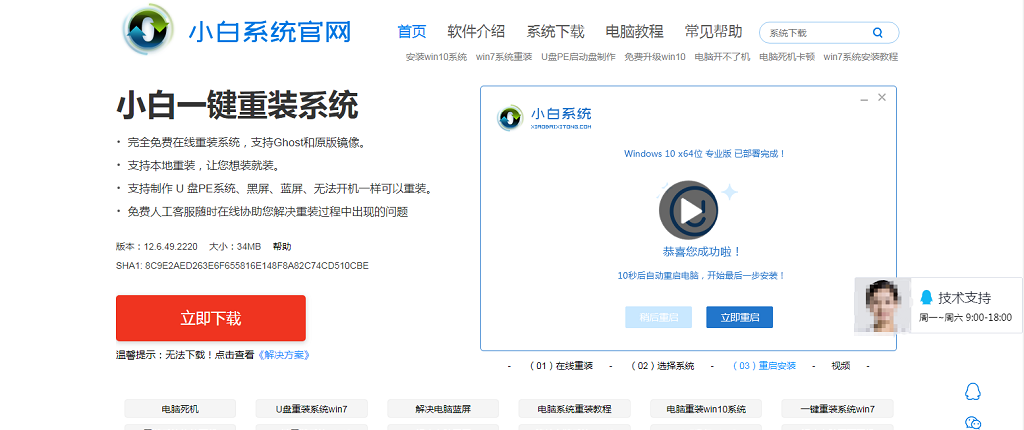Click the technical support avatar photo
This screenshot has width=1024, height=430.
click(882, 305)
